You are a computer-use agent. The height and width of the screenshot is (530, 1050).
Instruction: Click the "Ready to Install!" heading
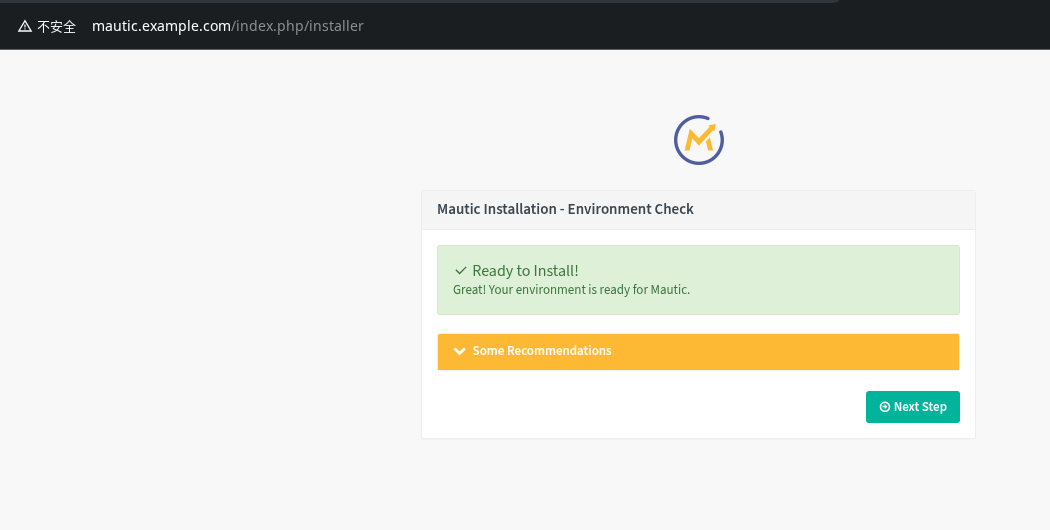click(525, 271)
